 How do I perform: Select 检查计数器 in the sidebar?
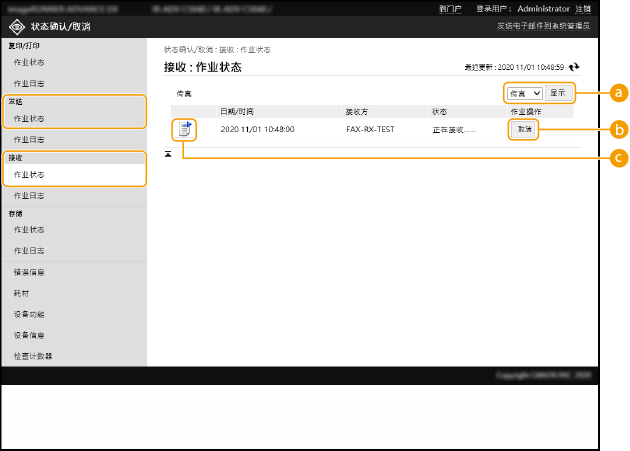click(x=33, y=355)
